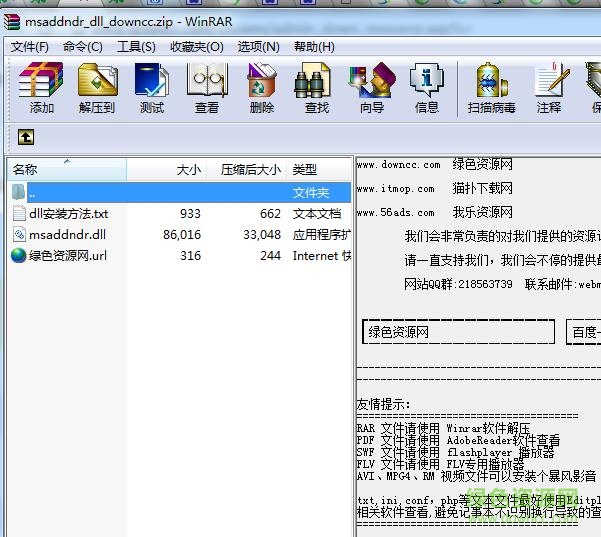This screenshot has width=601, height=537.
Task: Sort file list by 名称 column header
Action: pyautogui.click(x=60, y=170)
